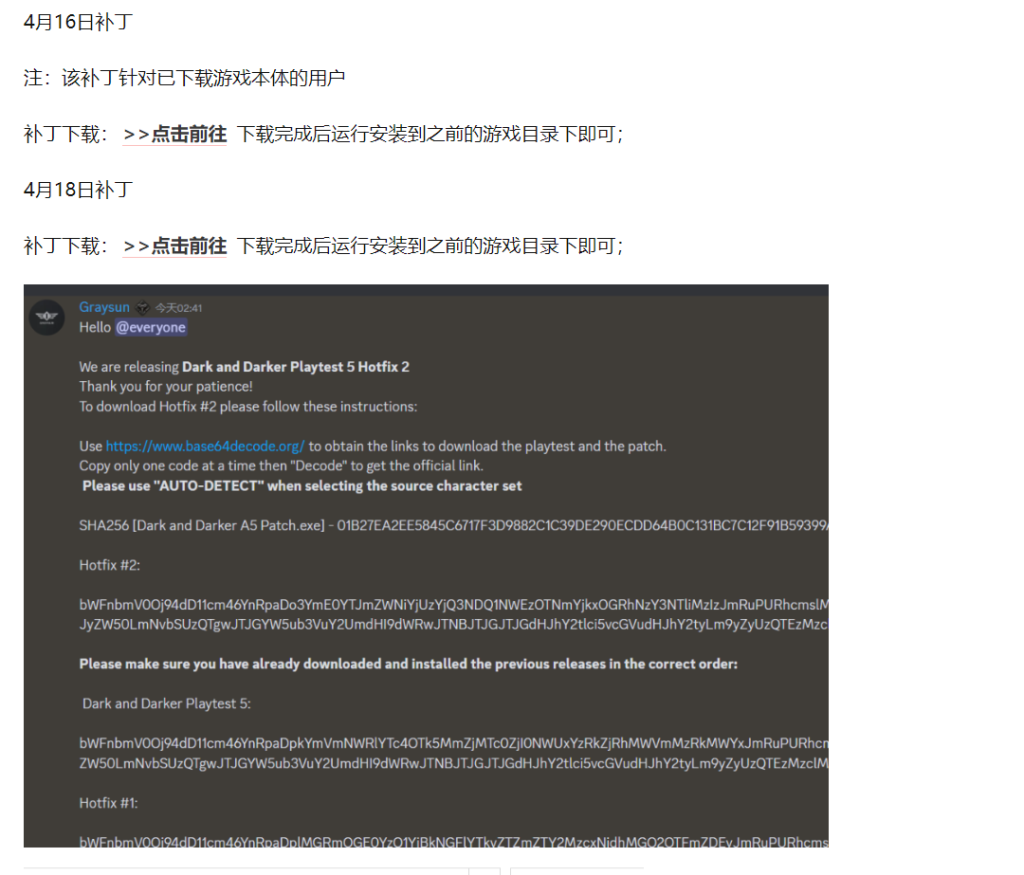Click the 4月18日补丁 heading
Screen dimensions: 1024x875
78,190
